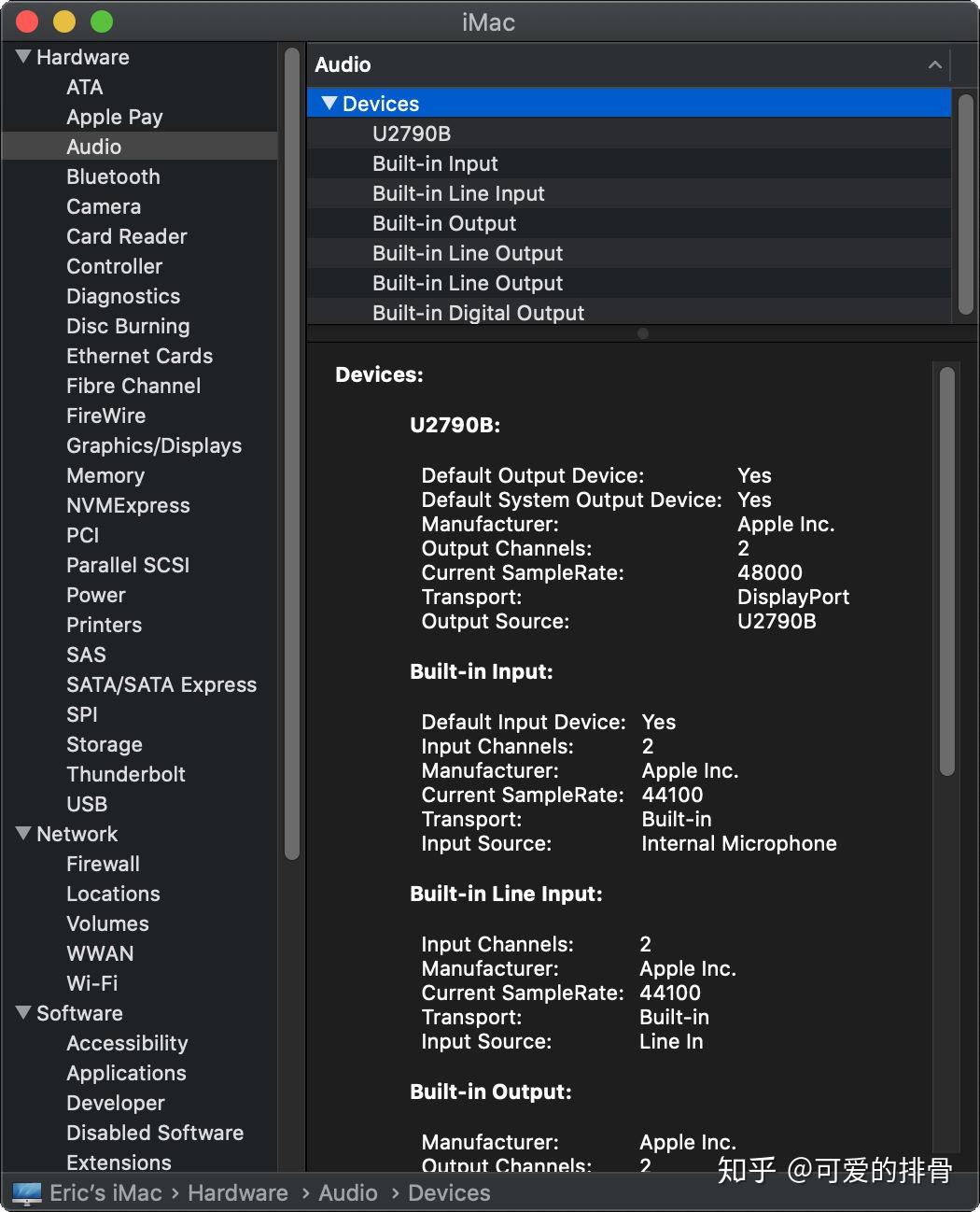Screen dimensions: 980x1212
Task: Collapse the Network section in sidebar
Action: (x=24, y=833)
